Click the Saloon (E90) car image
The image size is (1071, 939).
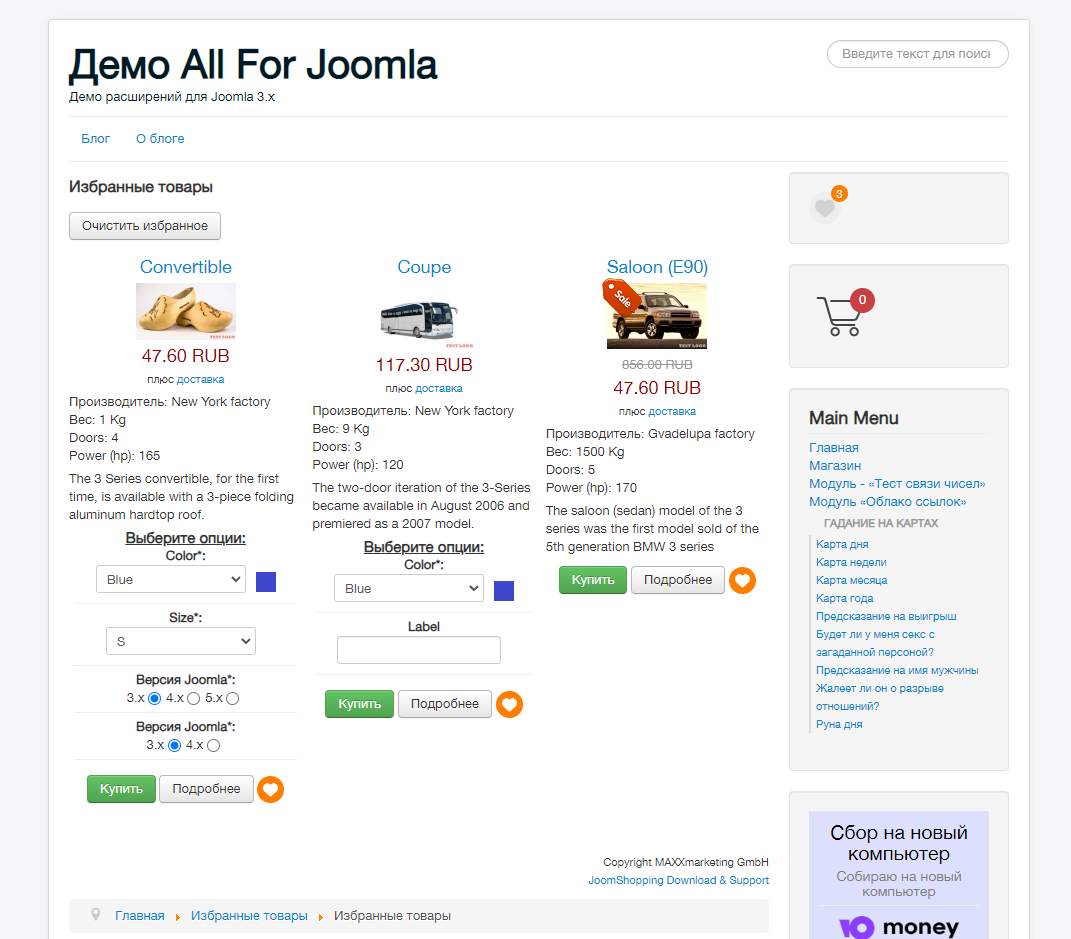click(x=657, y=316)
